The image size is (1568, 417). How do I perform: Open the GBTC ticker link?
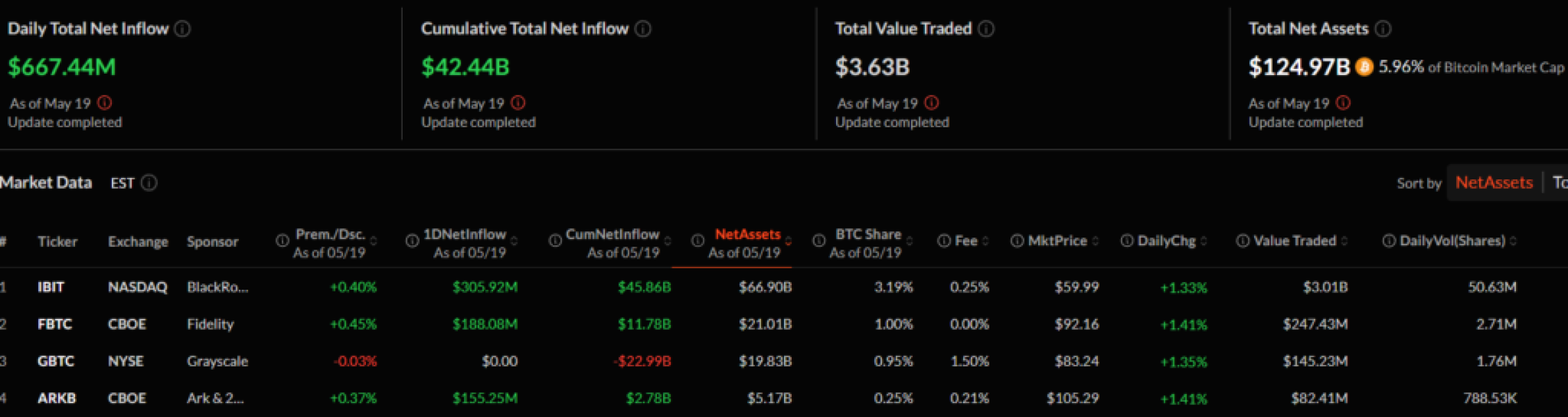coord(56,361)
